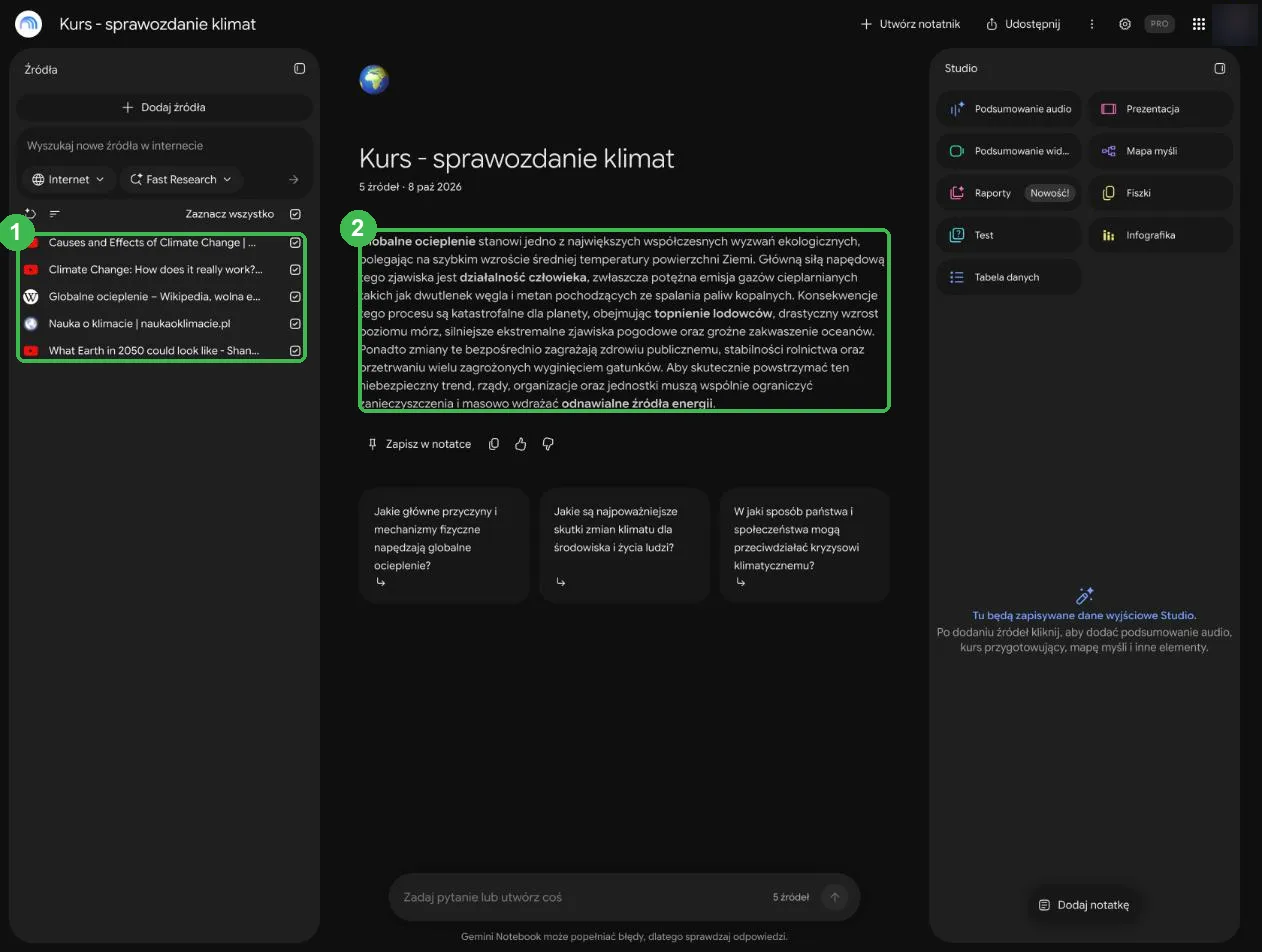Create a Prezentacja in Studio

coord(1160,109)
